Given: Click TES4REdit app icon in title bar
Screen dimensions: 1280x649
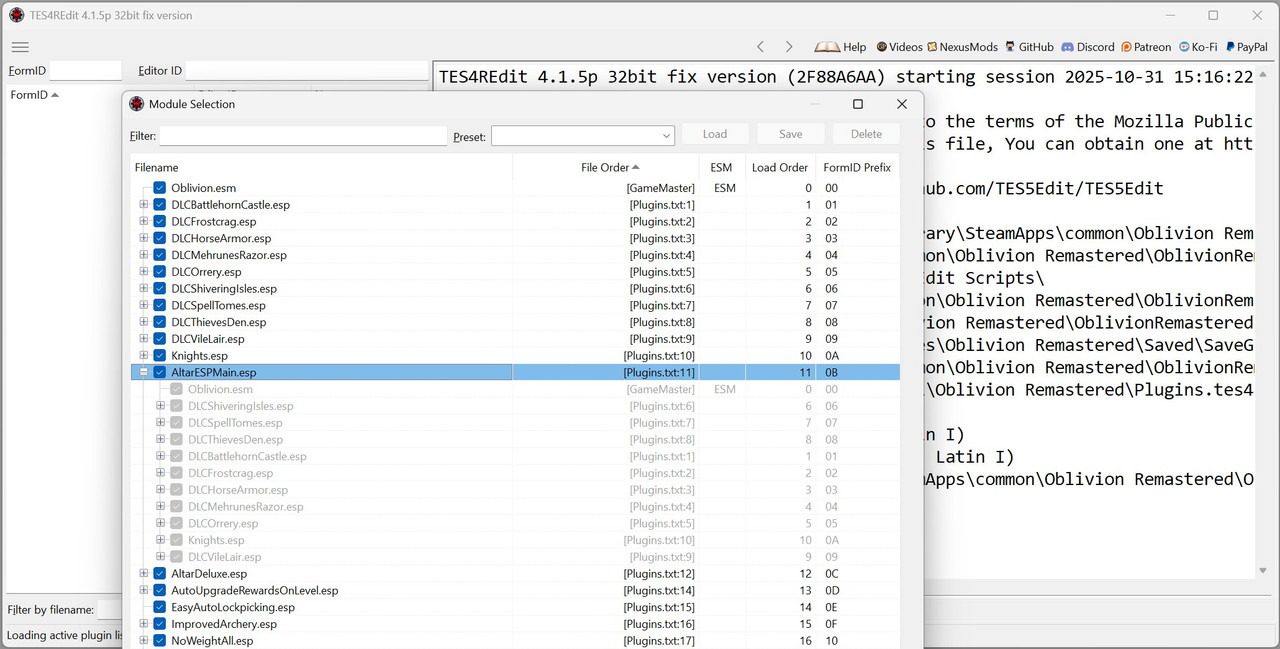Looking at the screenshot, I should pyautogui.click(x=16, y=15).
